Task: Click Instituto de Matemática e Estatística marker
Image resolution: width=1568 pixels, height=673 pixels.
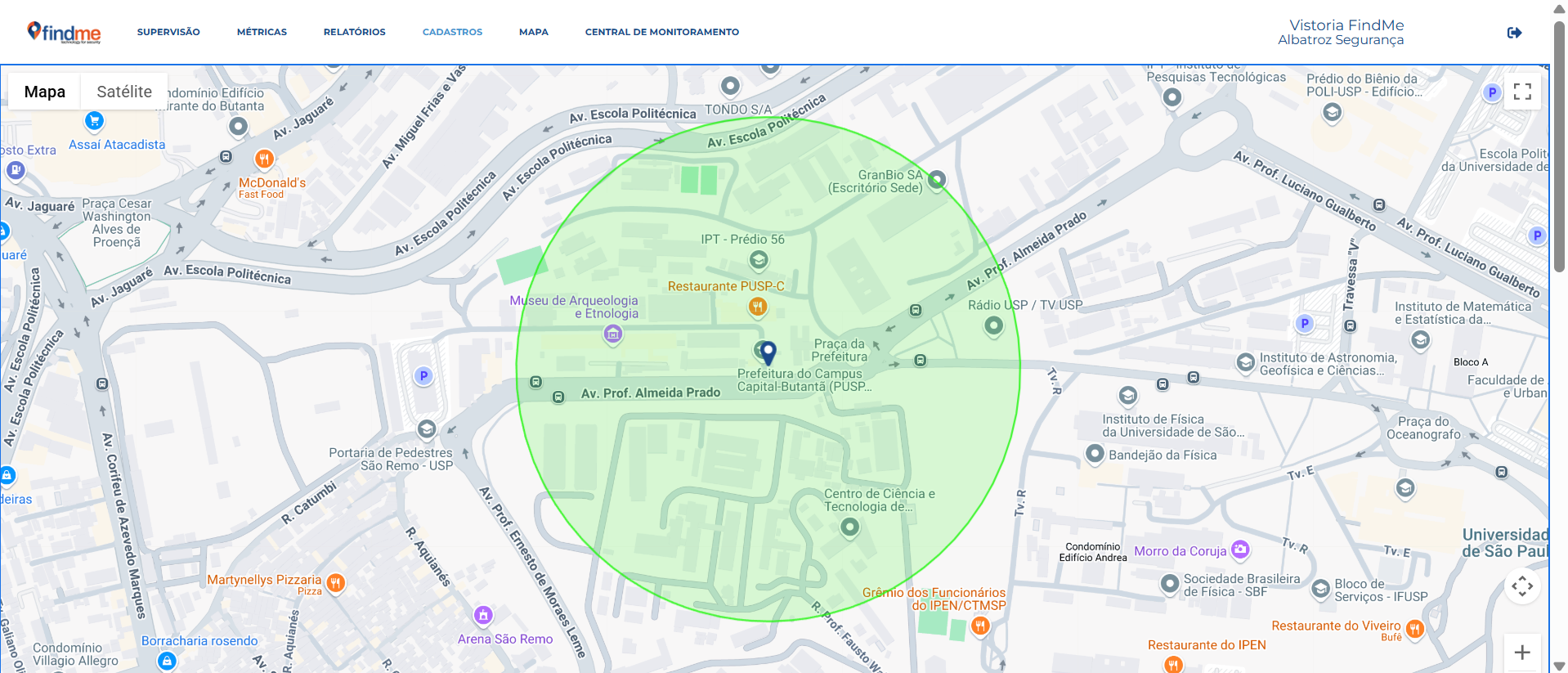Action: tap(1421, 339)
